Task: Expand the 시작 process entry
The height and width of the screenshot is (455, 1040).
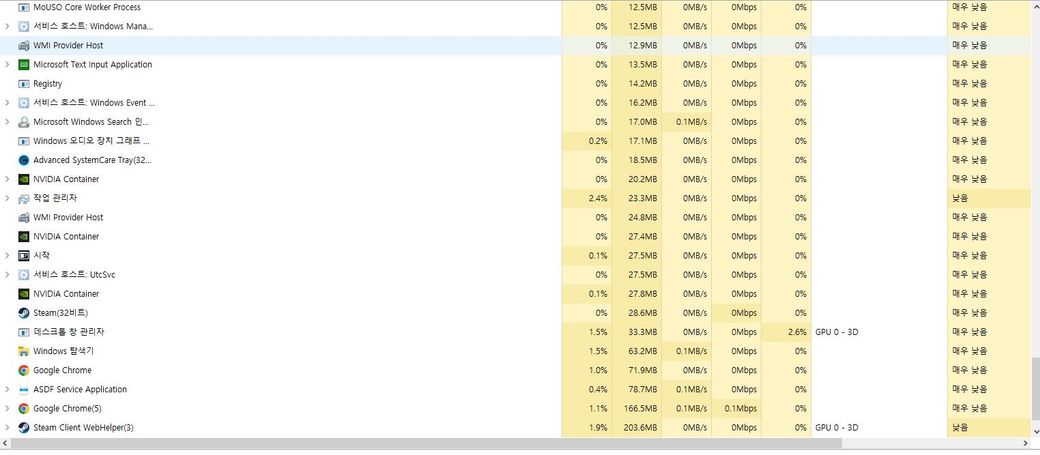Action: pyautogui.click(x=8, y=256)
